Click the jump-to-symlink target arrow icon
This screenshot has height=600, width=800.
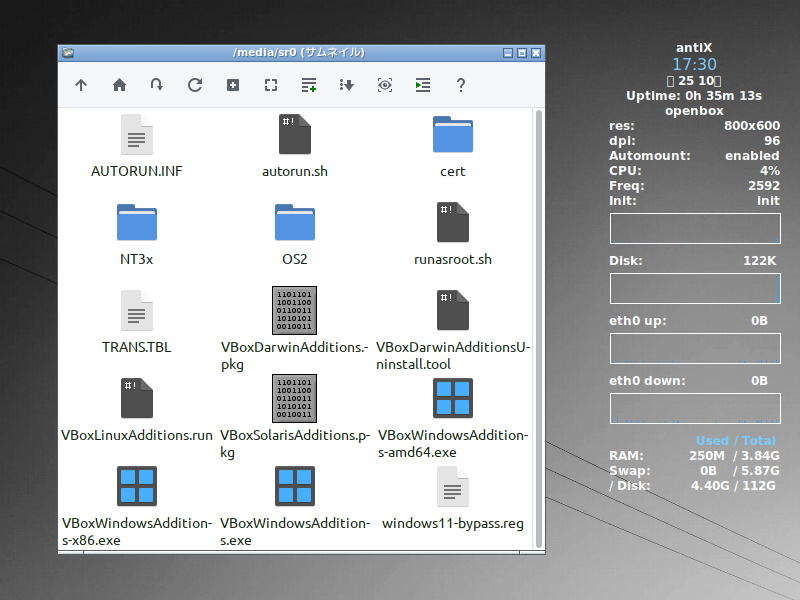click(157, 85)
